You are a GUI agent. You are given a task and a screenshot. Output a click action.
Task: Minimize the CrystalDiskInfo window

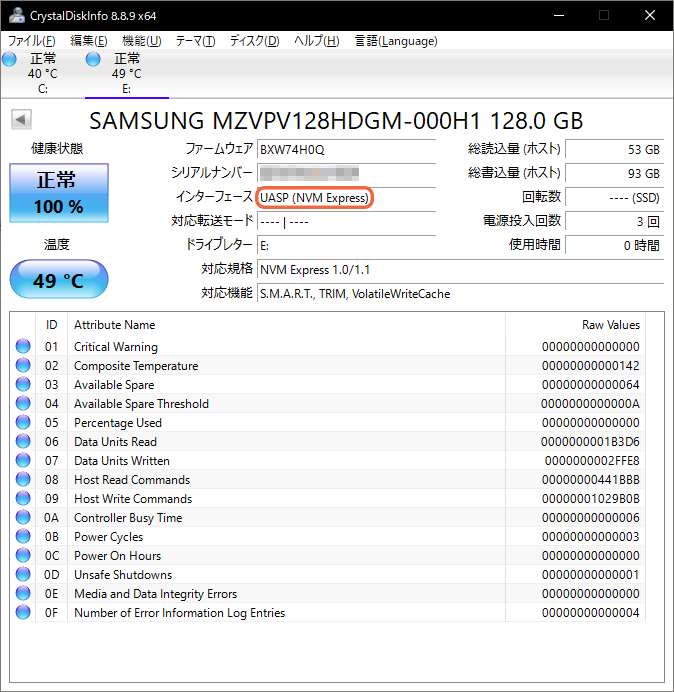point(559,15)
